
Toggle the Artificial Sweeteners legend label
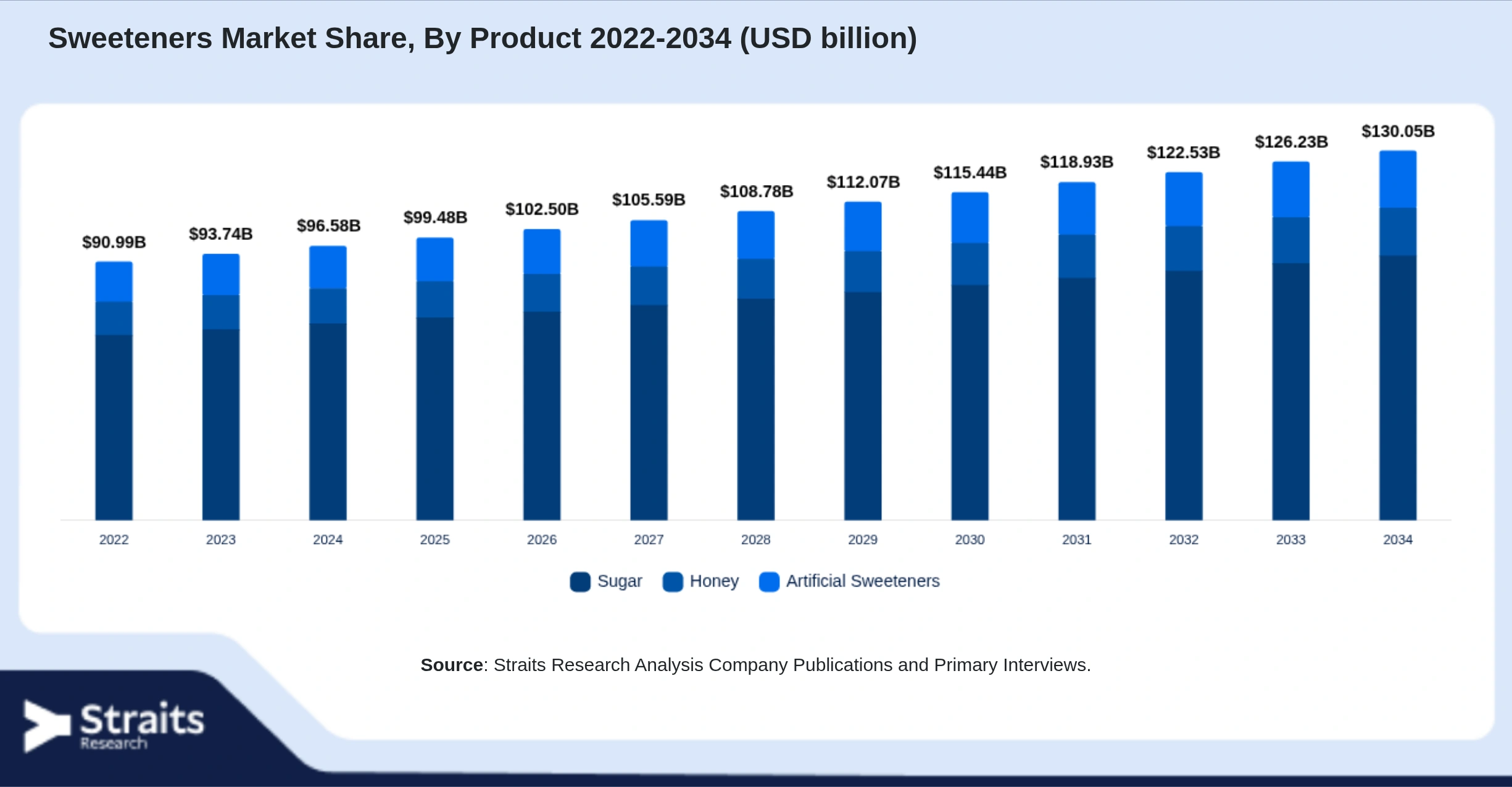click(863, 581)
